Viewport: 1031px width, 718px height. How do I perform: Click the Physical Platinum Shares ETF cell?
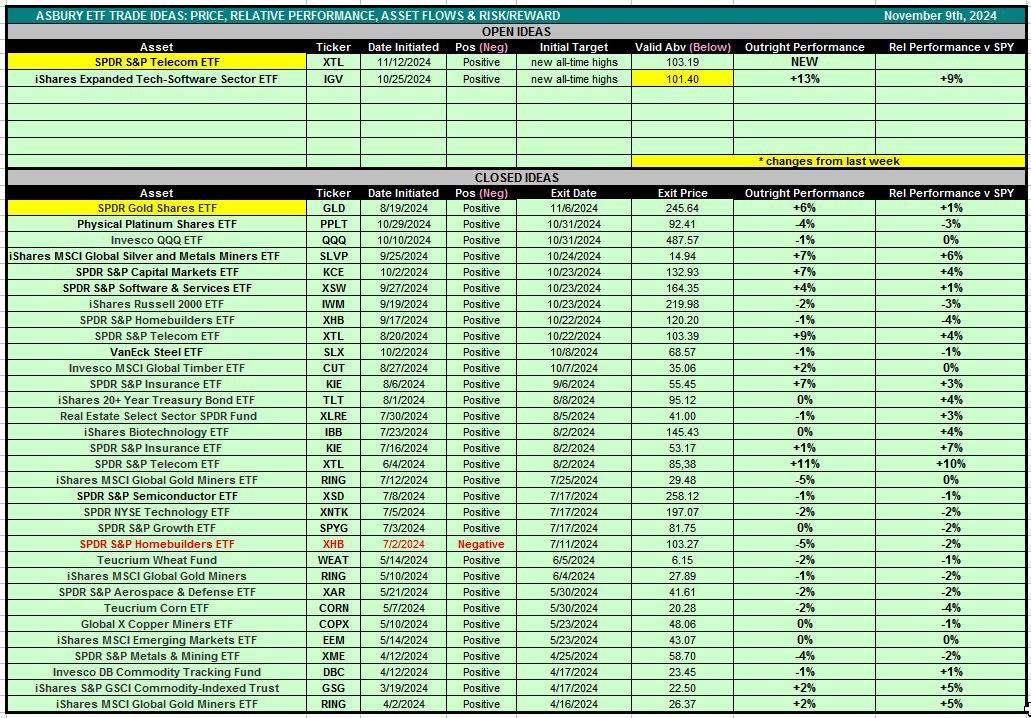[x=157, y=224]
